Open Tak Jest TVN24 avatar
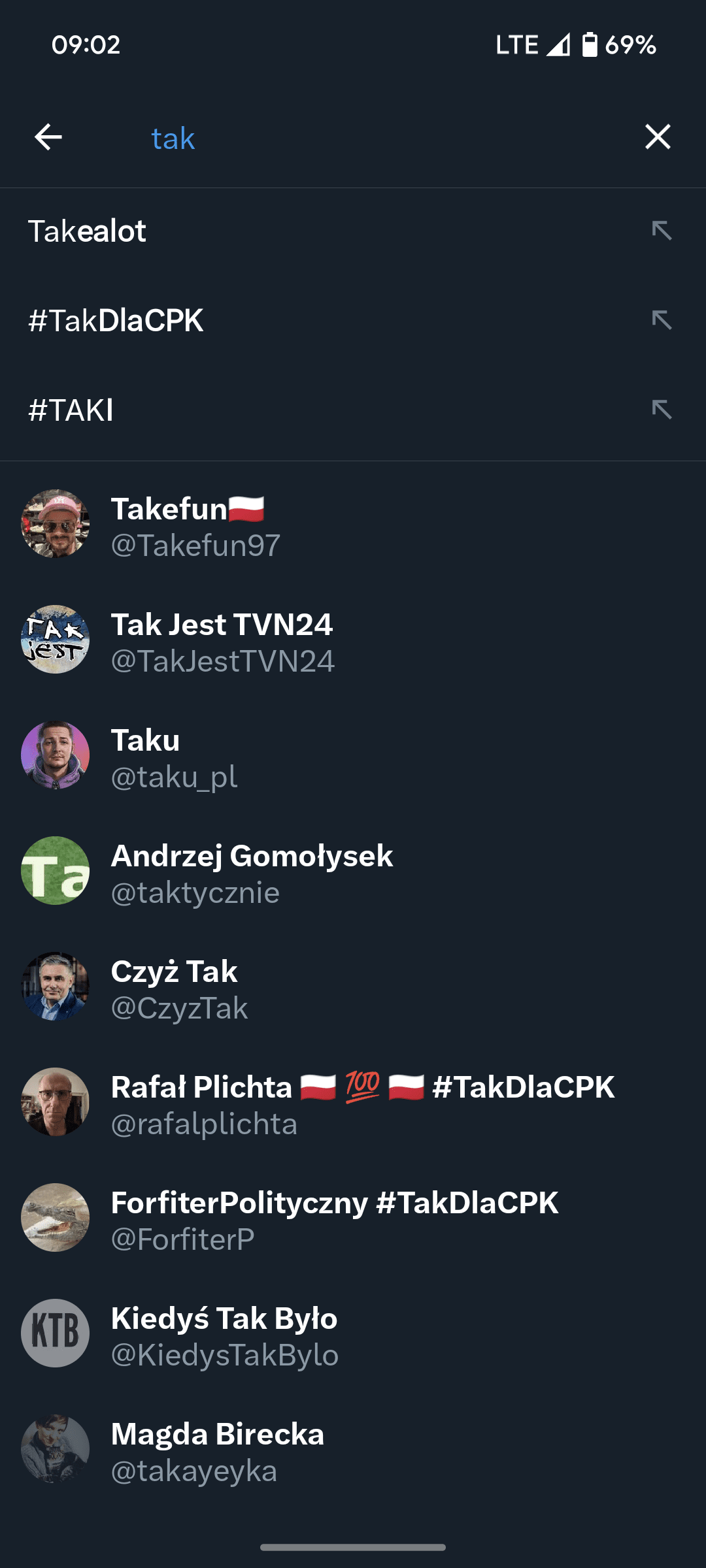 (x=56, y=639)
